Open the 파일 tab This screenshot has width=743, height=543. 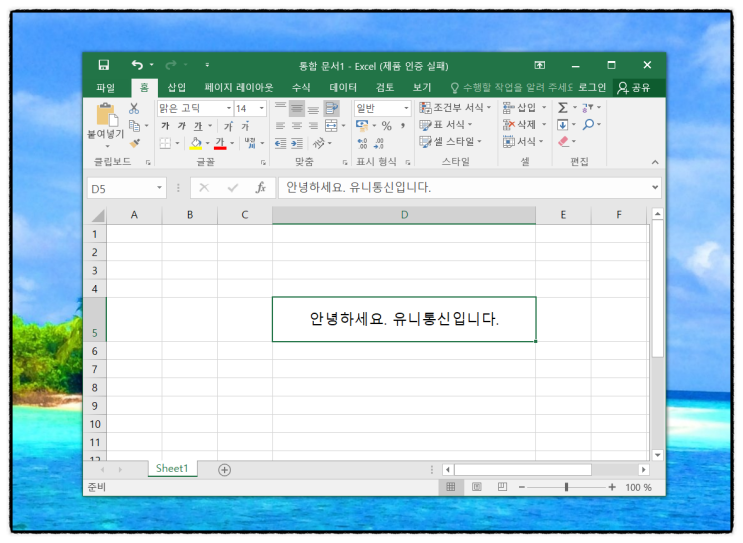tap(106, 88)
